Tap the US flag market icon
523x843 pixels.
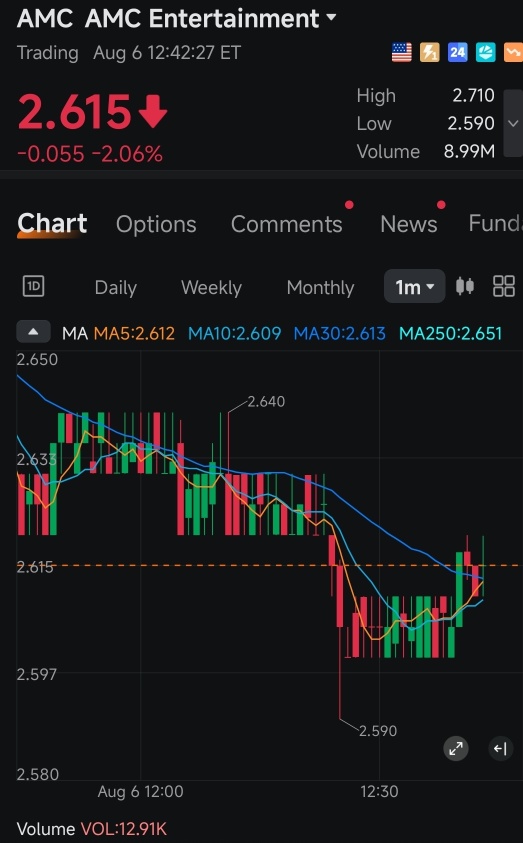coord(402,52)
